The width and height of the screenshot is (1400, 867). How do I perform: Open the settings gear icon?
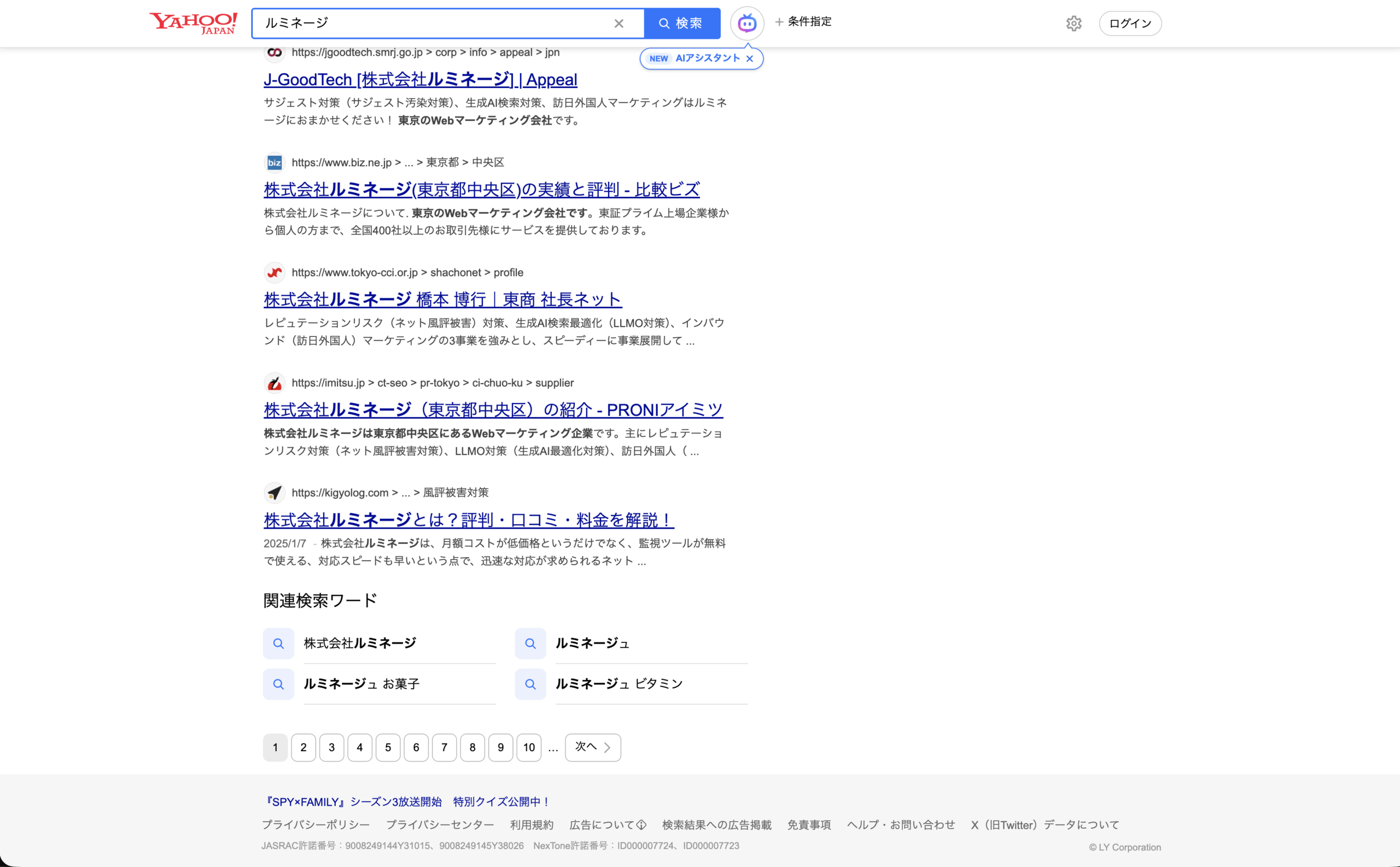tap(1073, 23)
